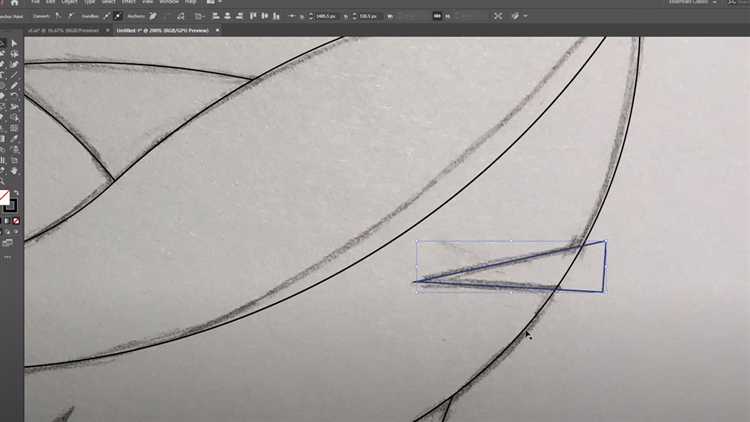This screenshot has height=422, width=750.
Task: Click the Y value stepper arrows
Action: 354,16
